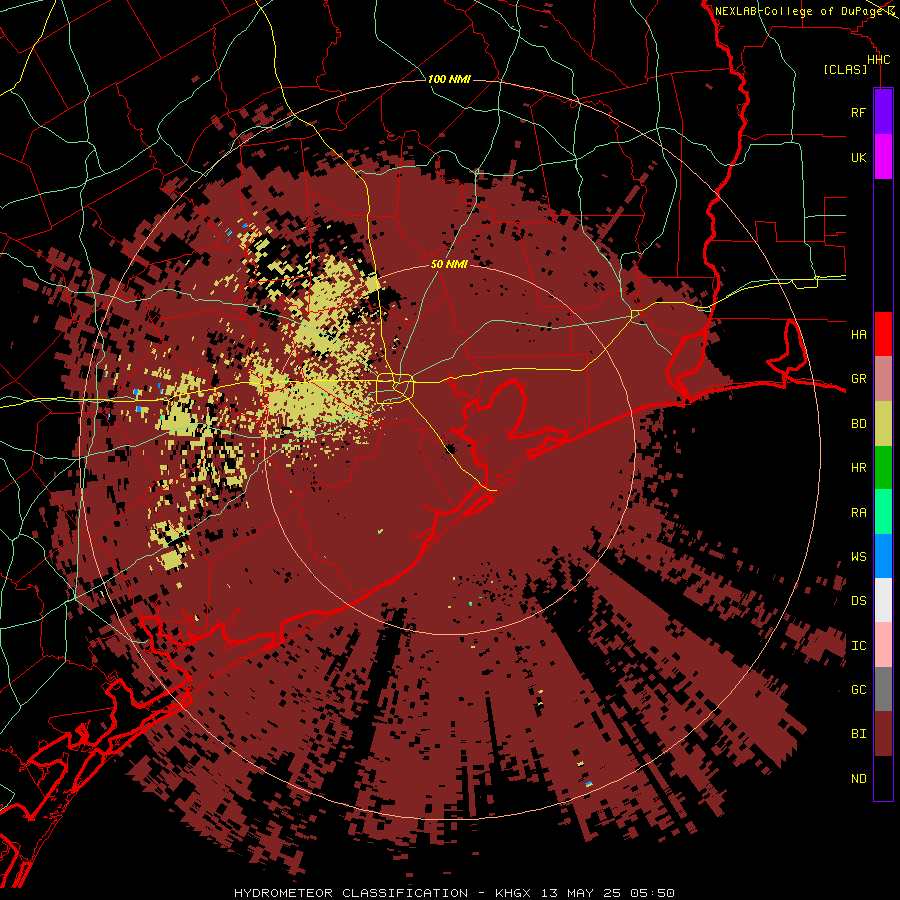Screen dimensions: 900x900
Task: Click the GR pink legend swatch
Action: pos(883,379)
